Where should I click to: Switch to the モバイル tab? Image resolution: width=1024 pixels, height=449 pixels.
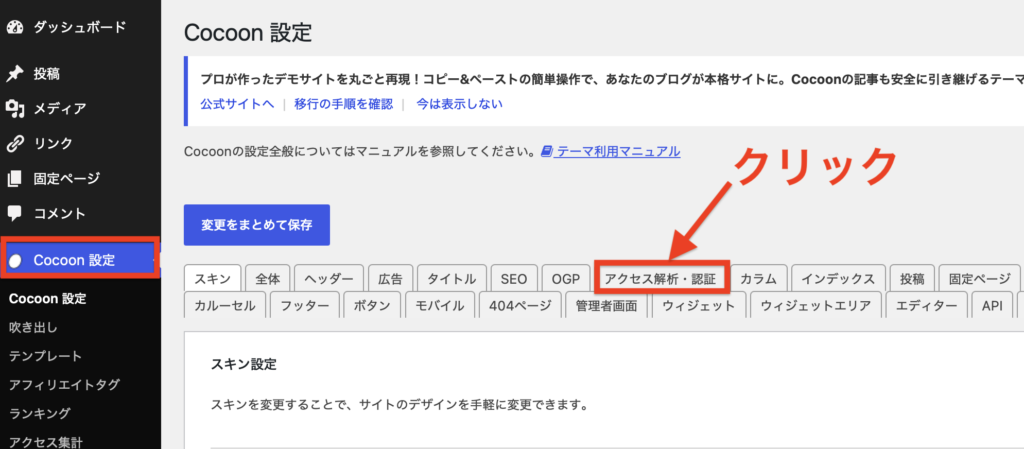[x=440, y=305]
